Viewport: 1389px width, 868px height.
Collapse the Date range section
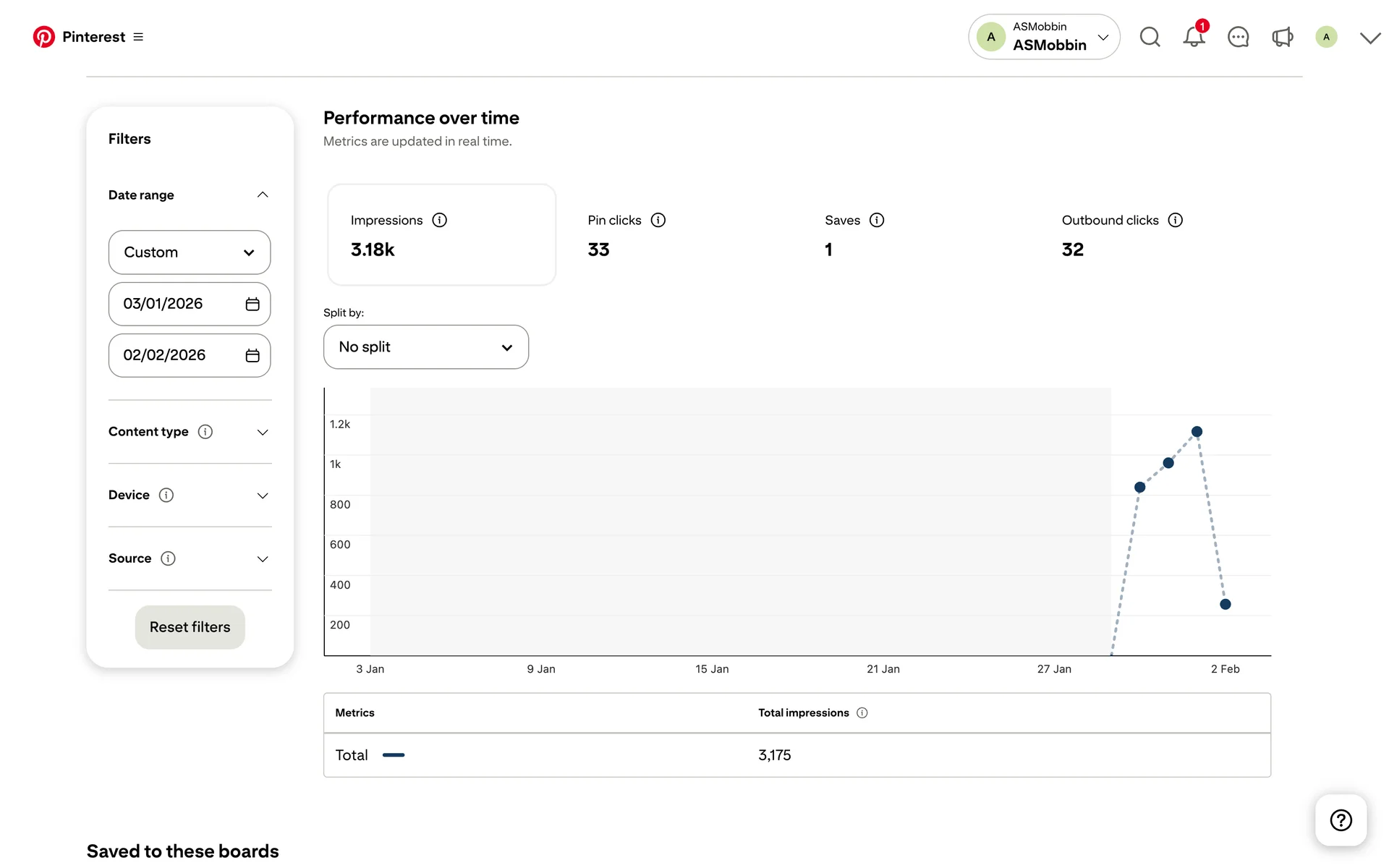pos(263,195)
